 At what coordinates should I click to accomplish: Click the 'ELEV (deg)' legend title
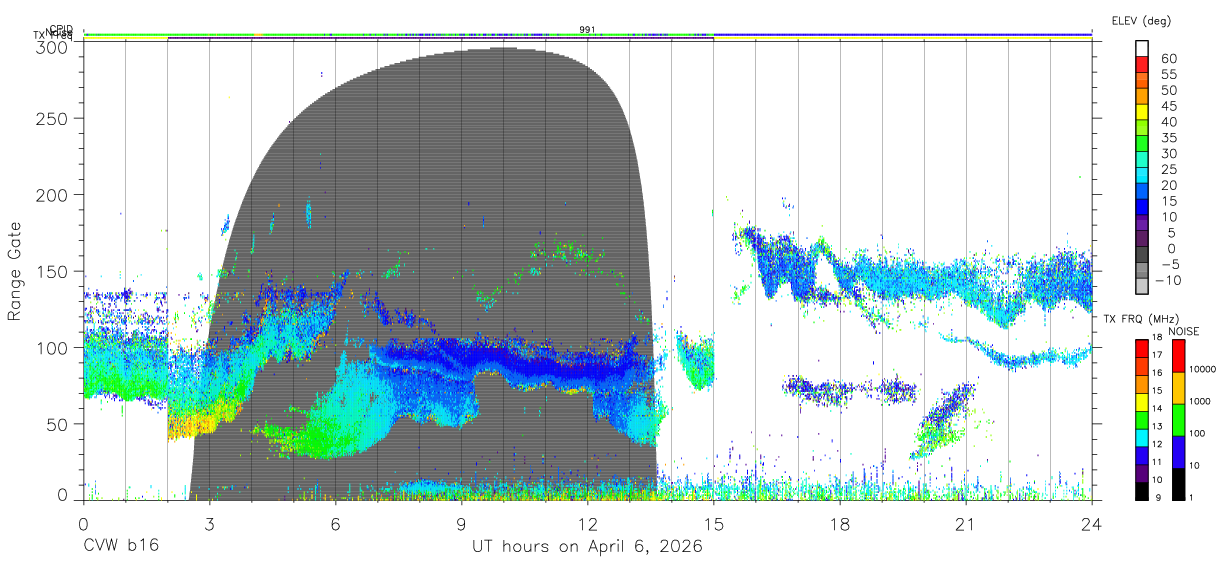coord(1141,20)
